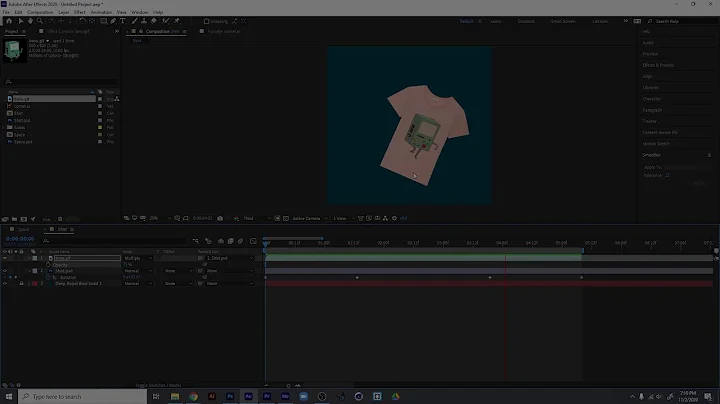The width and height of the screenshot is (720, 404).
Task: Toggle transparency grid in the viewer
Action: click(x=286, y=219)
